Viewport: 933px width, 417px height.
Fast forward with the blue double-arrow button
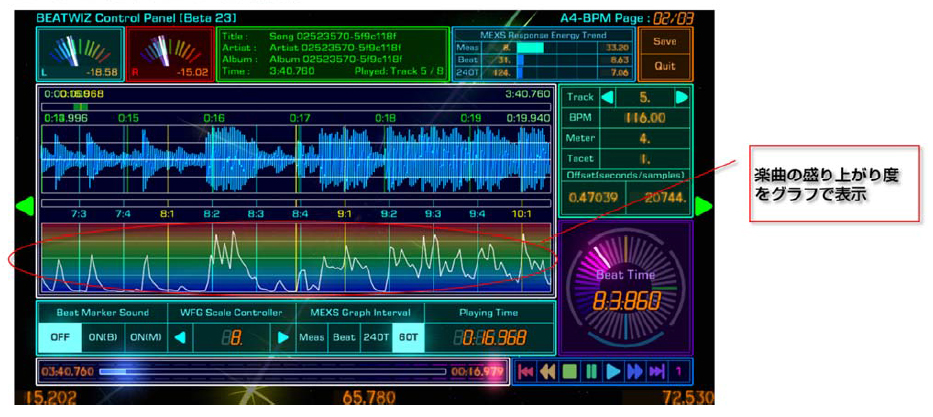635,372
